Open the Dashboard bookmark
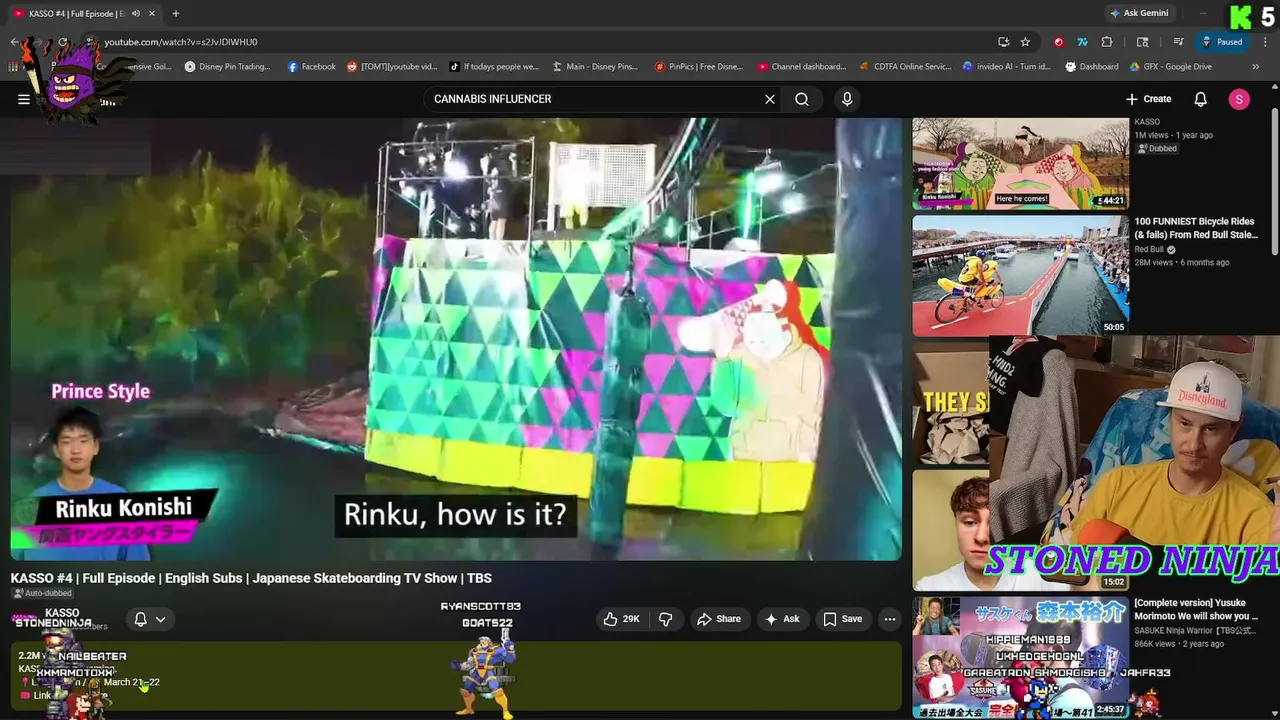 pyautogui.click(x=1092, y=67)
